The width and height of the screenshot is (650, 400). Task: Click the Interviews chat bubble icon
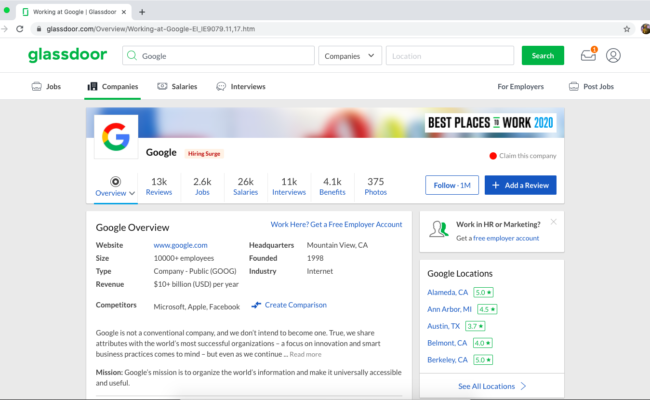click(x=221, y=86)
